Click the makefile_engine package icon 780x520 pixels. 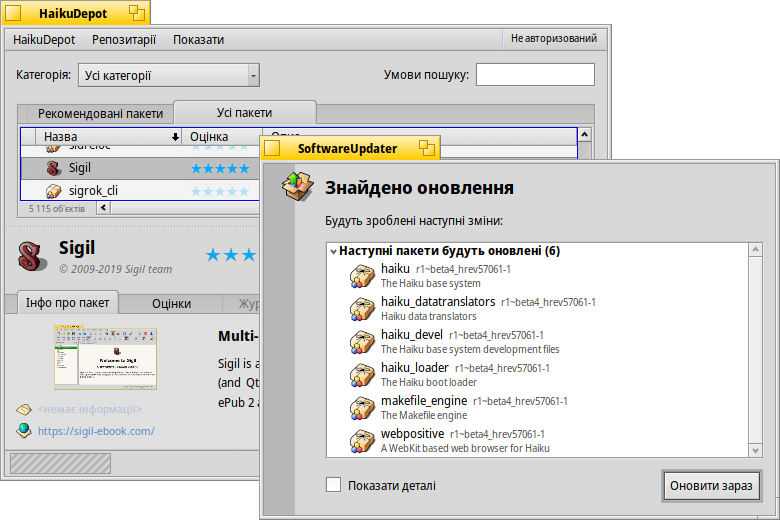[x=362, y=408]
